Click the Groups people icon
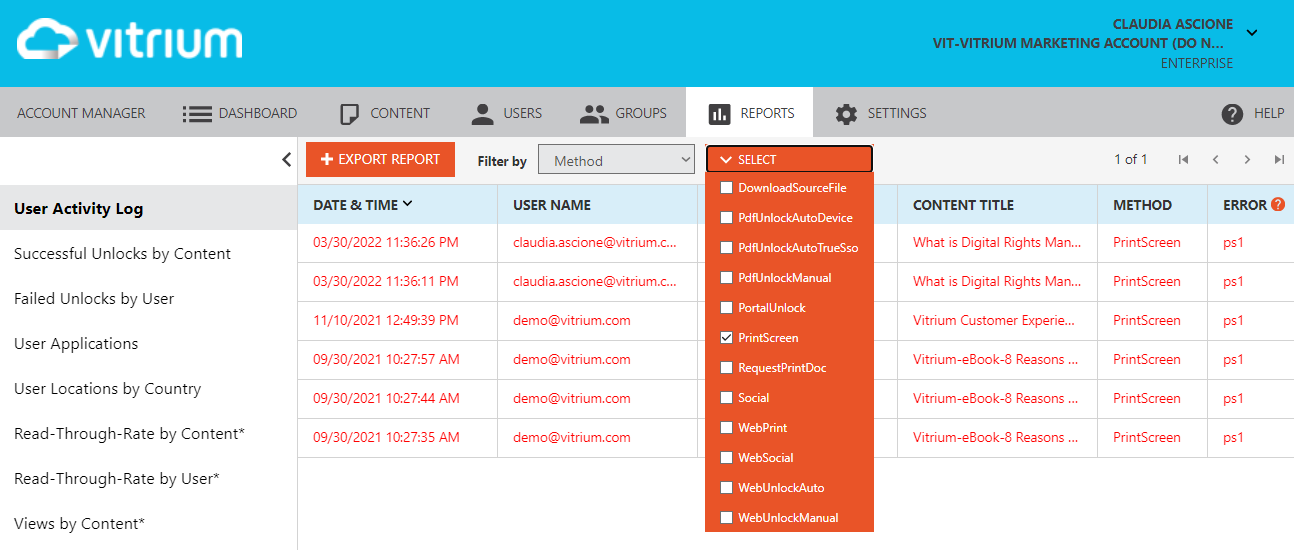This screenshot has height=550, width=1294. 594,114
